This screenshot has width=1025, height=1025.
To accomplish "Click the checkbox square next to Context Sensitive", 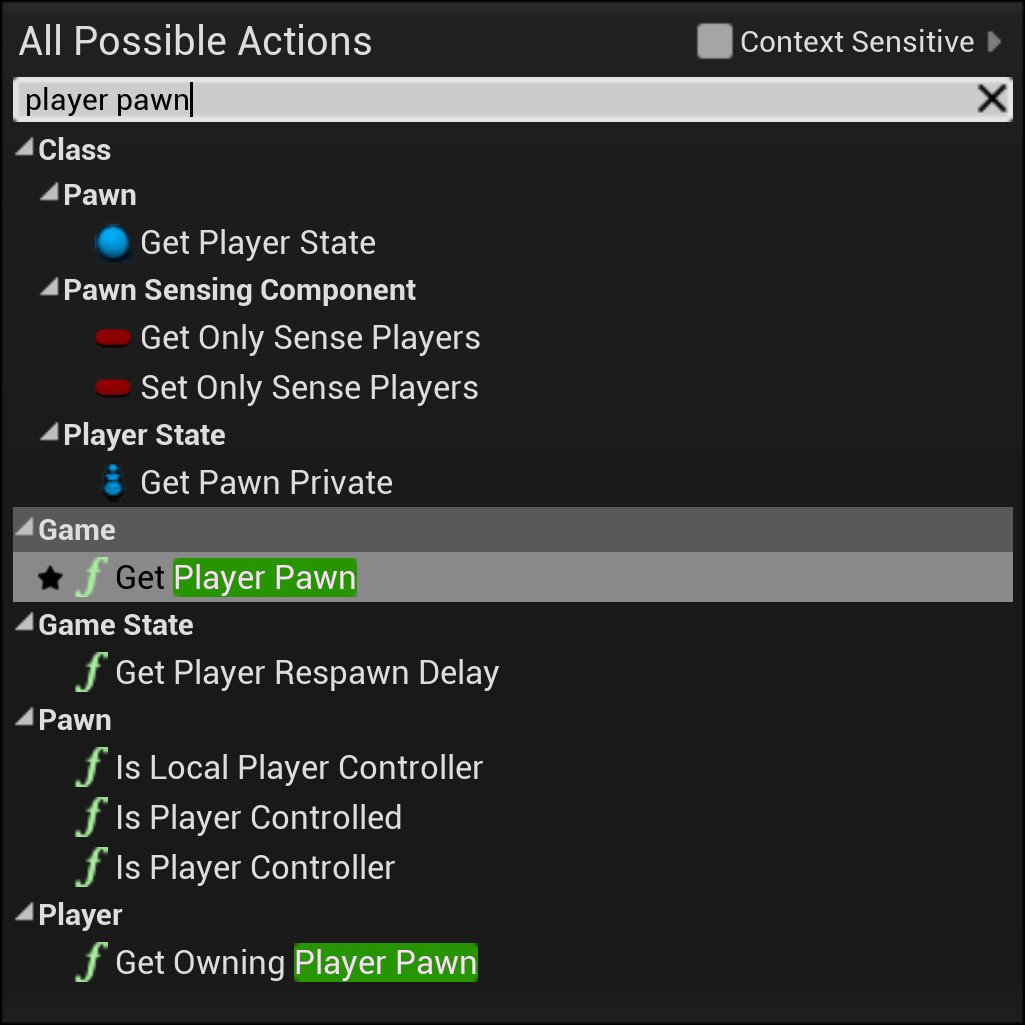I will click(x=715, y=41).
